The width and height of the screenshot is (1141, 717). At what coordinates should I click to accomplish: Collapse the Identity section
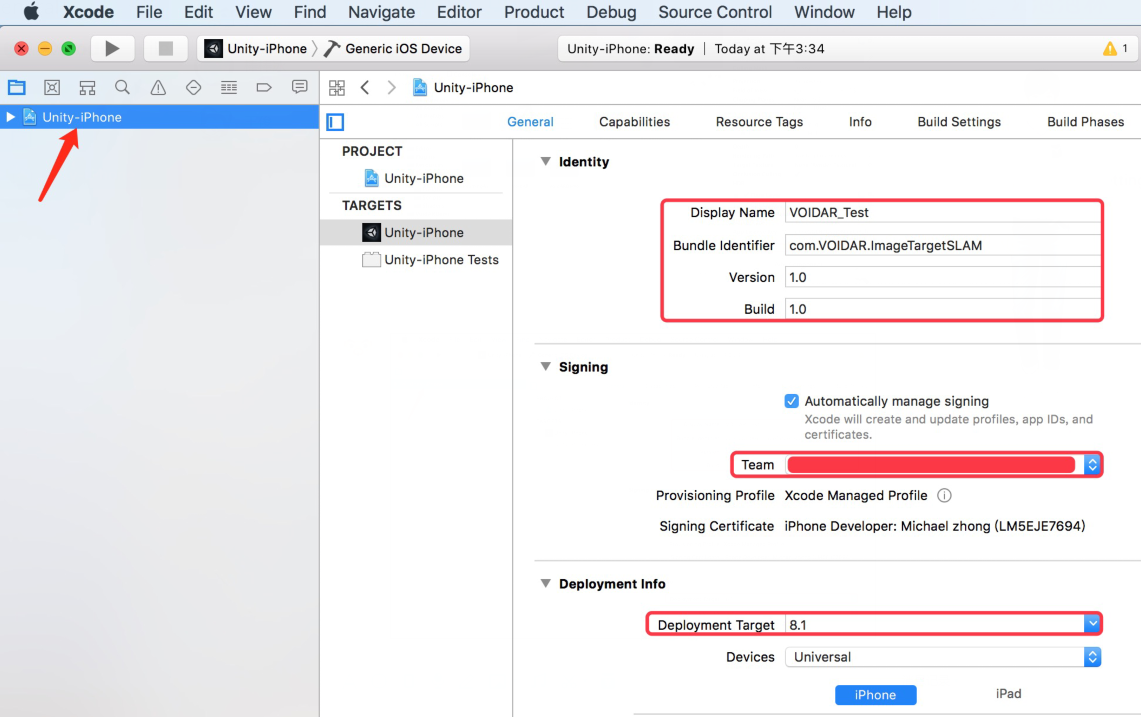click(545, 162)
